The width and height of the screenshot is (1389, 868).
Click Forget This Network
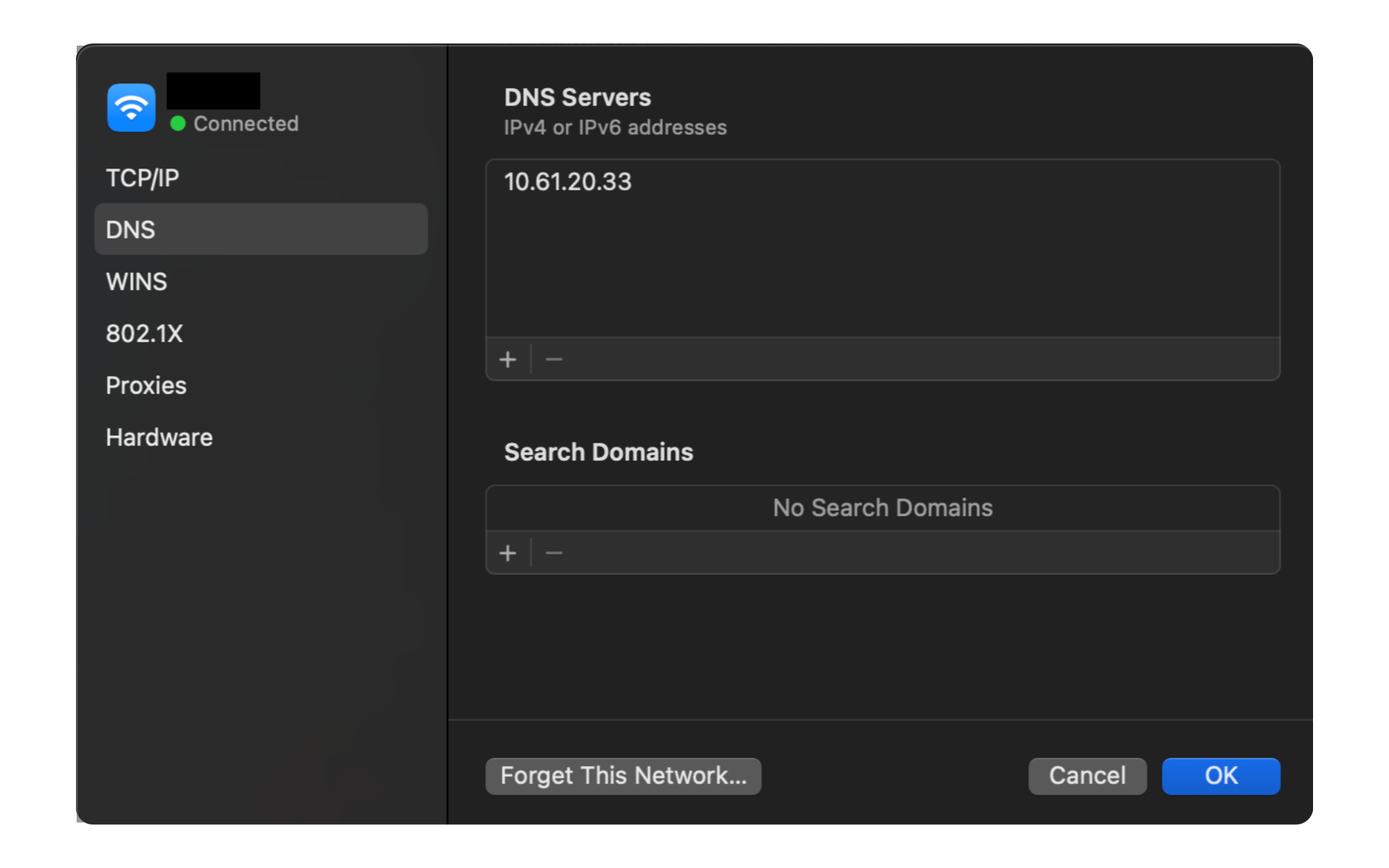[x=623, y=775]
